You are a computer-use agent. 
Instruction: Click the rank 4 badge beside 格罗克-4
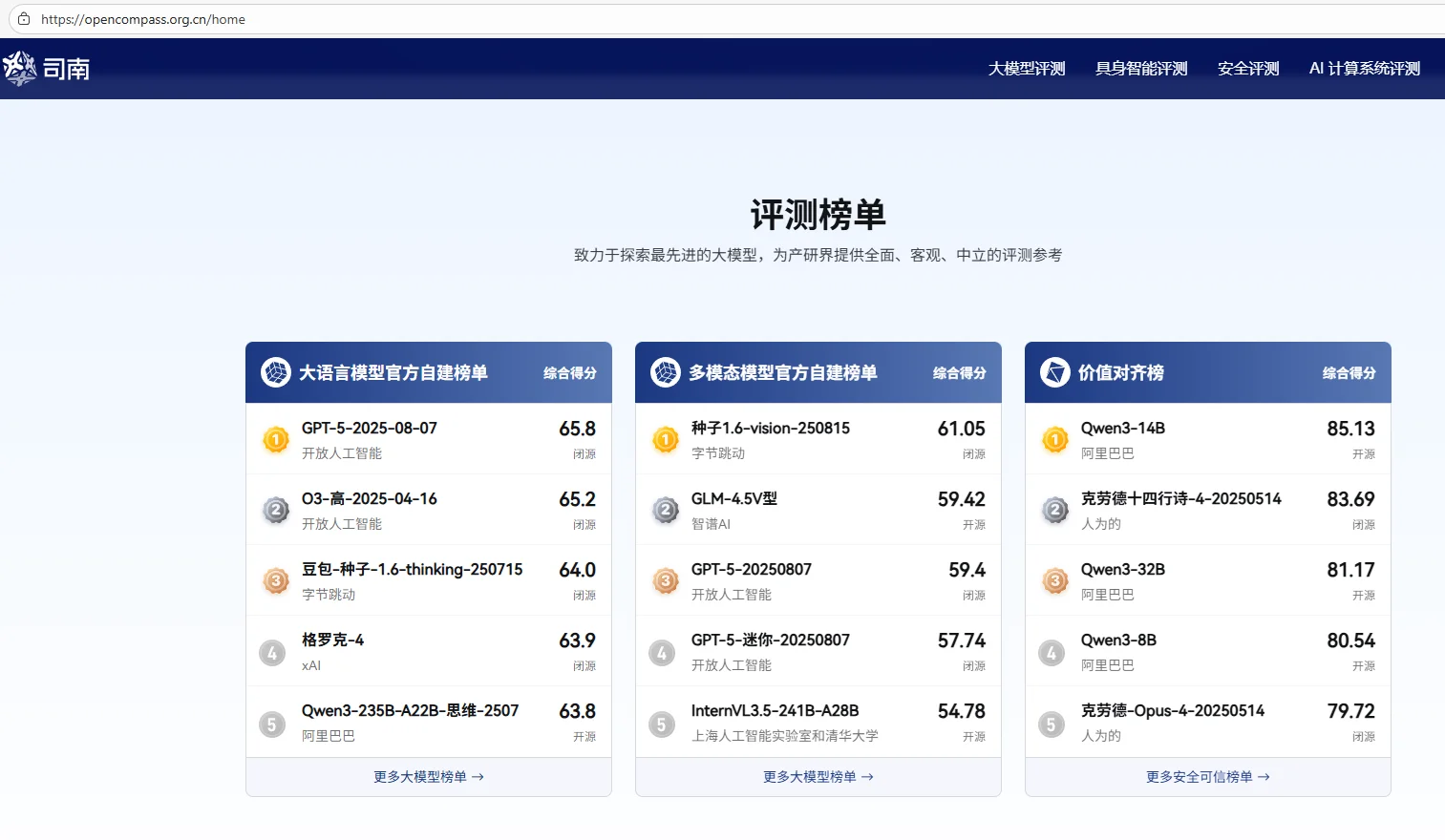272,652
